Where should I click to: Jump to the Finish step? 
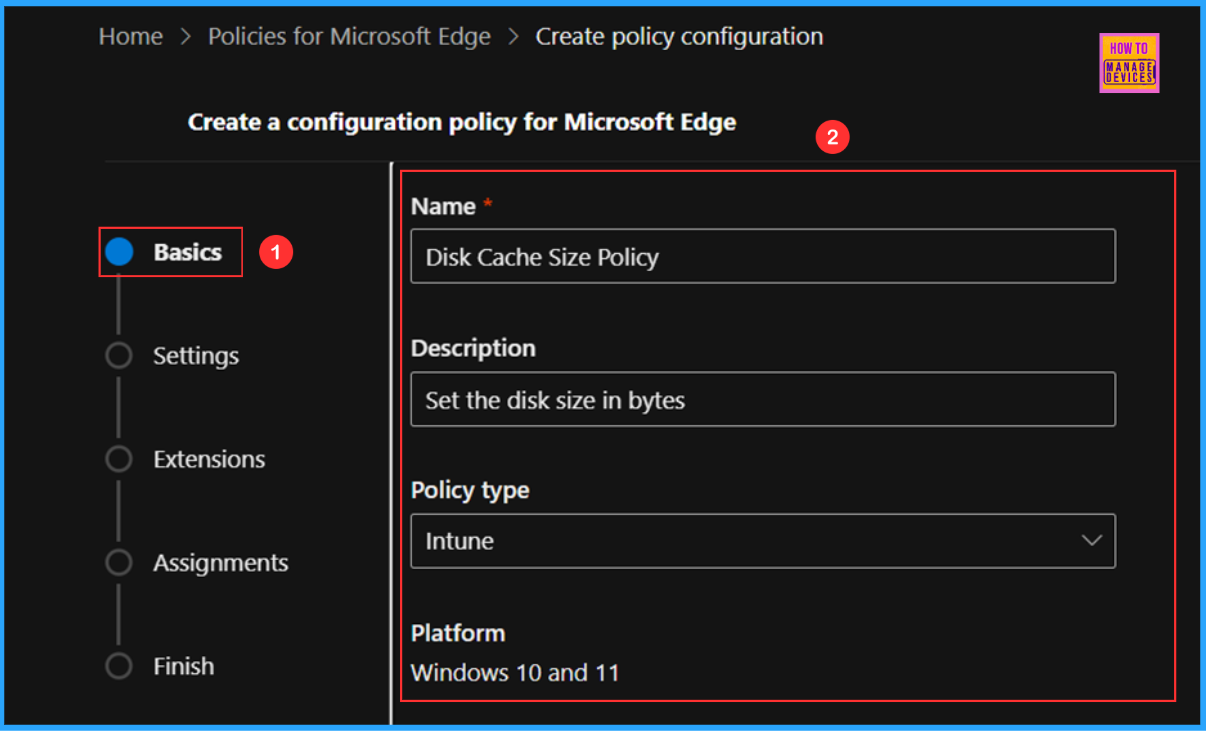pyautogui.click(x=183, y=666)
